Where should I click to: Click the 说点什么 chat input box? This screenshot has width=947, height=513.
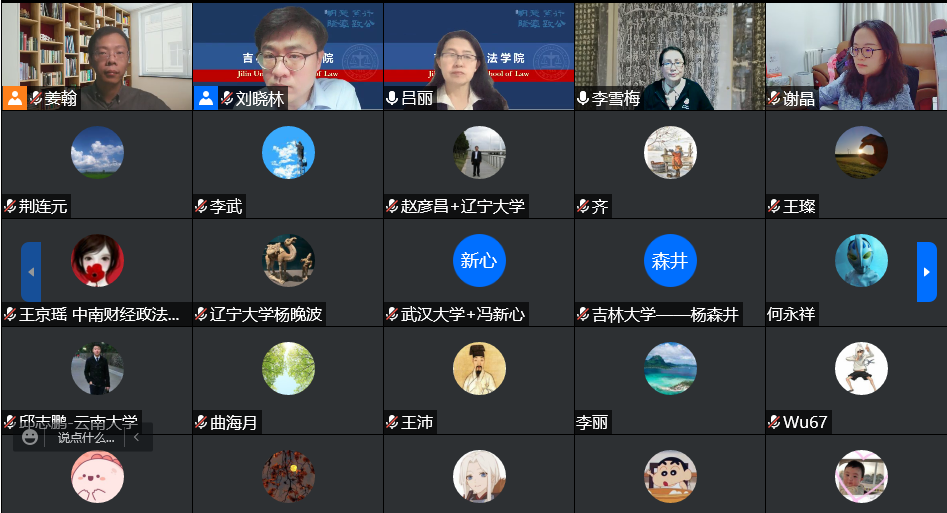[x=86, y=437]
